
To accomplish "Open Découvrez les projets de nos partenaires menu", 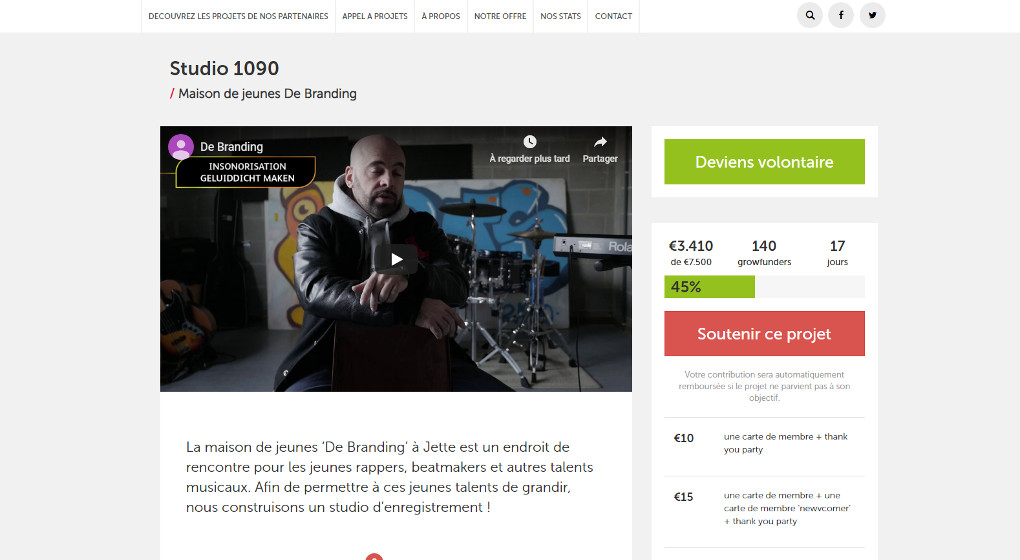I will (x=238, y=16).
